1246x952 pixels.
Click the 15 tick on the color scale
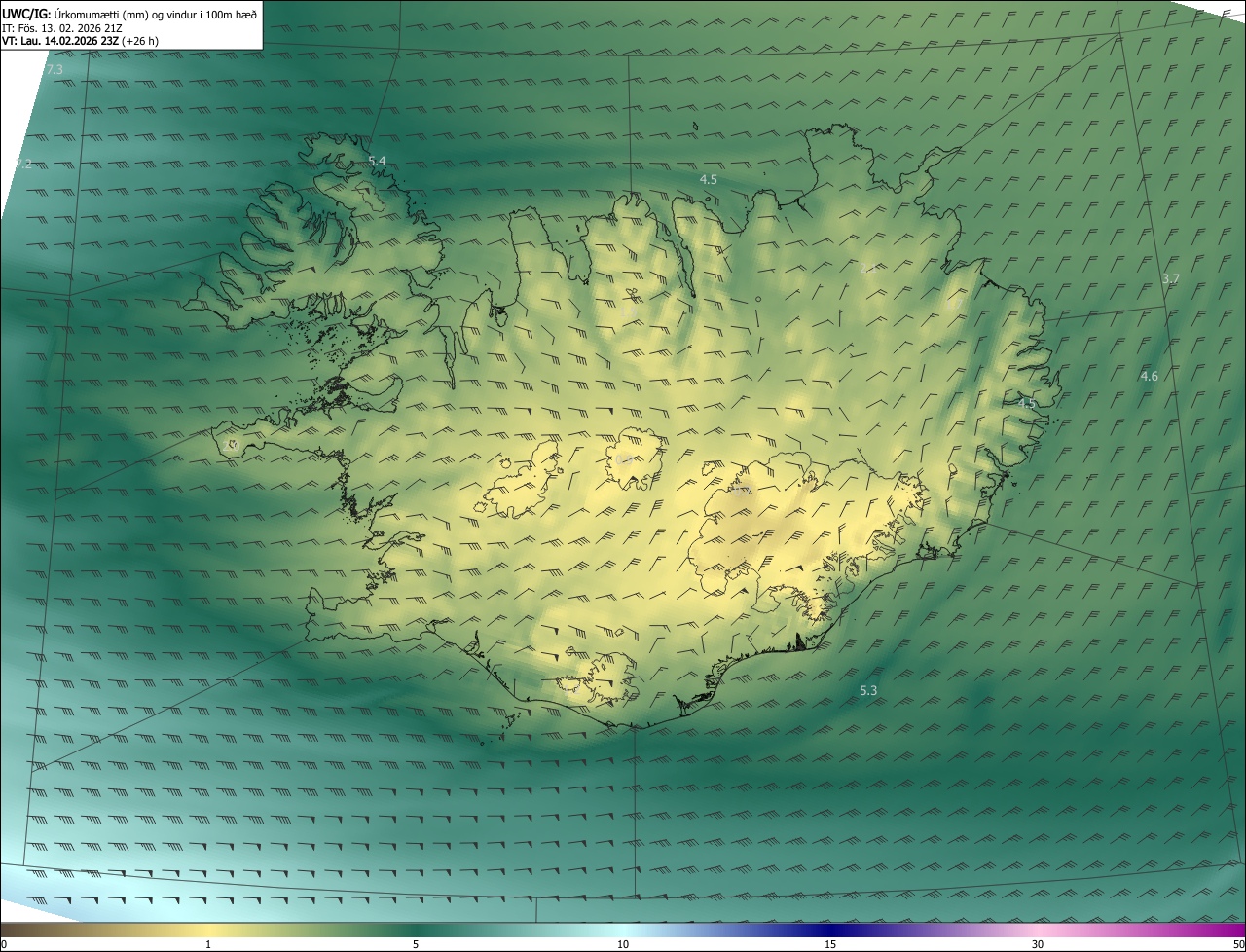pos(830,944)
